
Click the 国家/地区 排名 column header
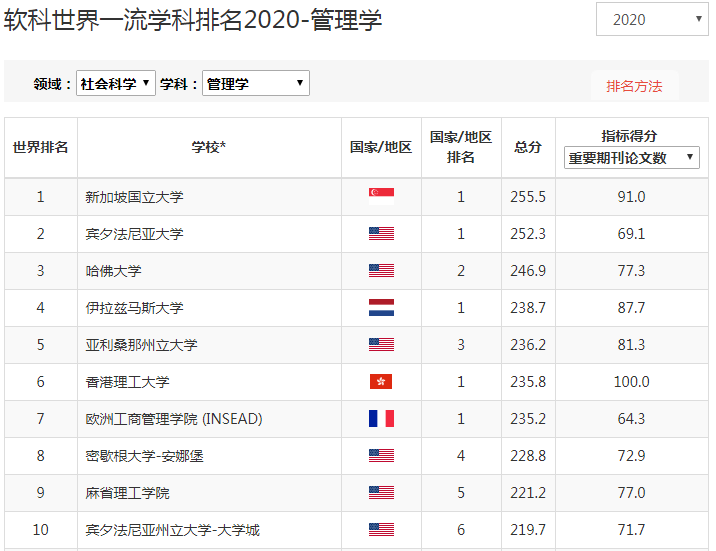pos(461,147)
